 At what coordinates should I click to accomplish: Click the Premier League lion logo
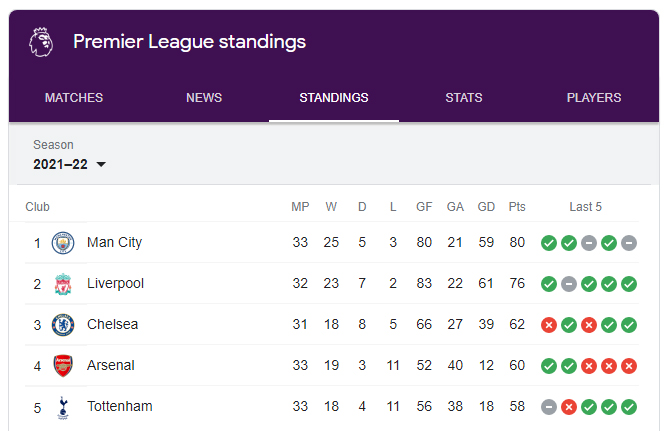[41, 42]
